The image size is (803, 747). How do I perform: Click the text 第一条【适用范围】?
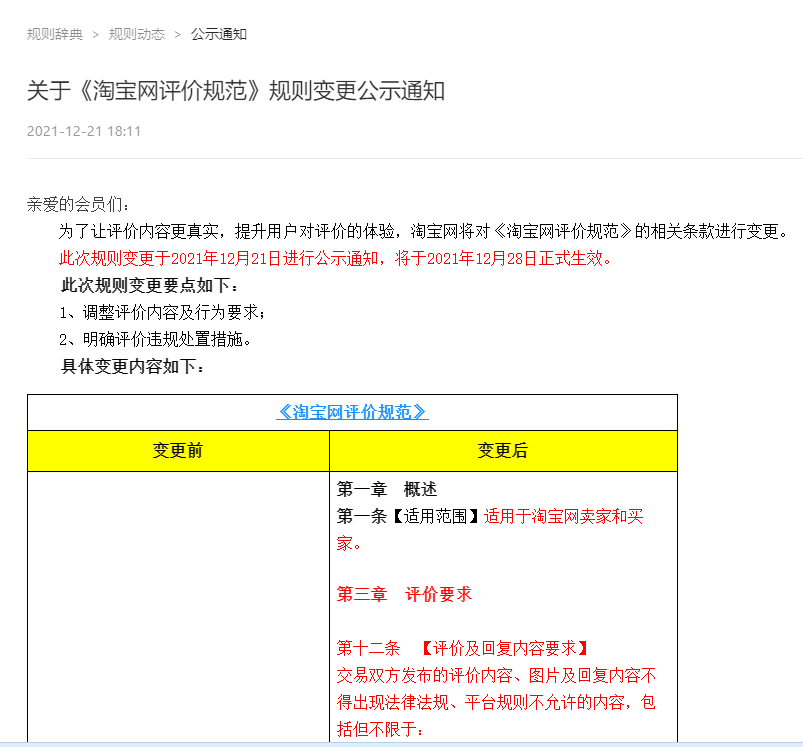(x=408, y=516)
